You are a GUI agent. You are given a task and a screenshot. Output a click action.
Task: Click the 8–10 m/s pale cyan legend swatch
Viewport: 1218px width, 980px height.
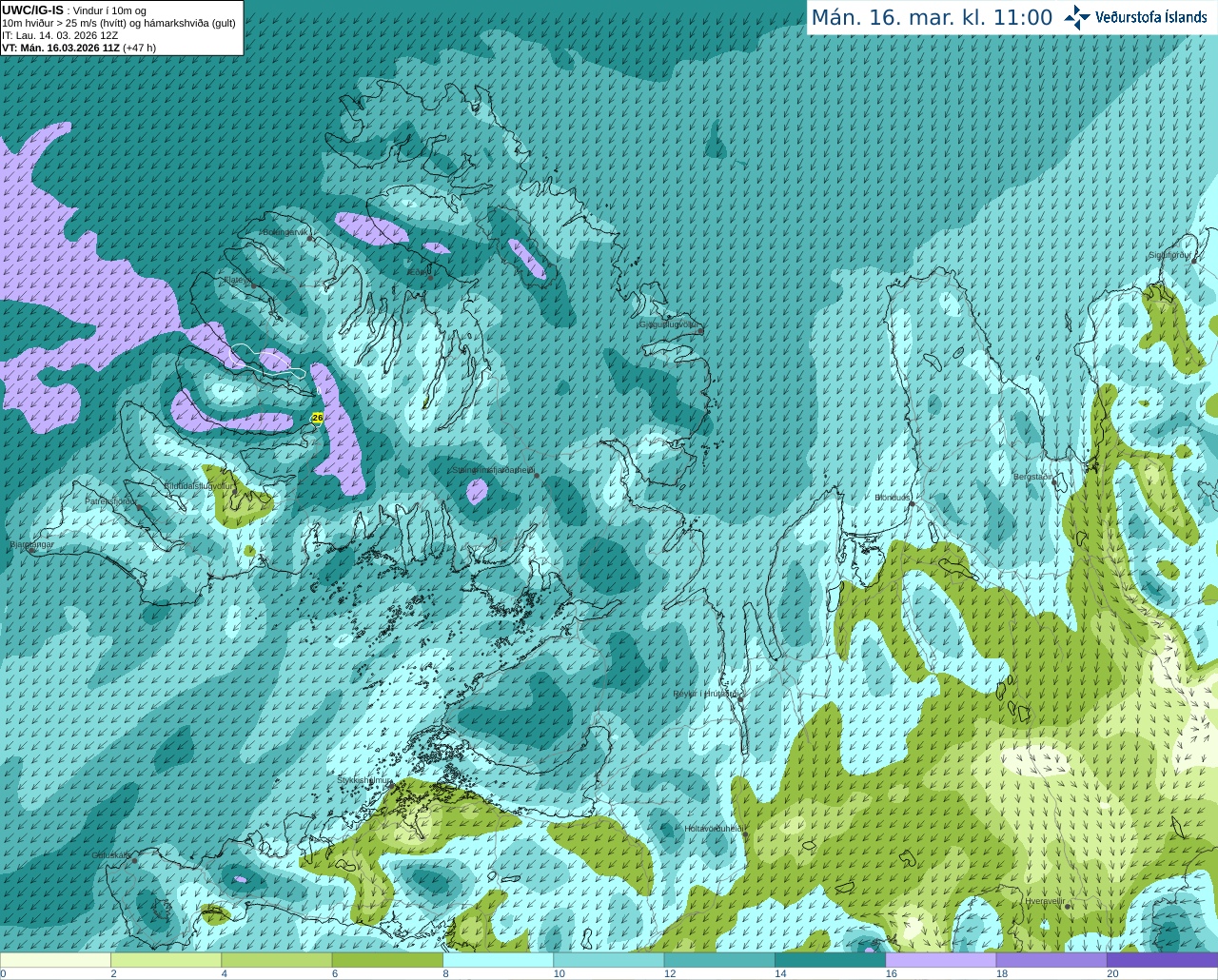(x=498, y=959)
